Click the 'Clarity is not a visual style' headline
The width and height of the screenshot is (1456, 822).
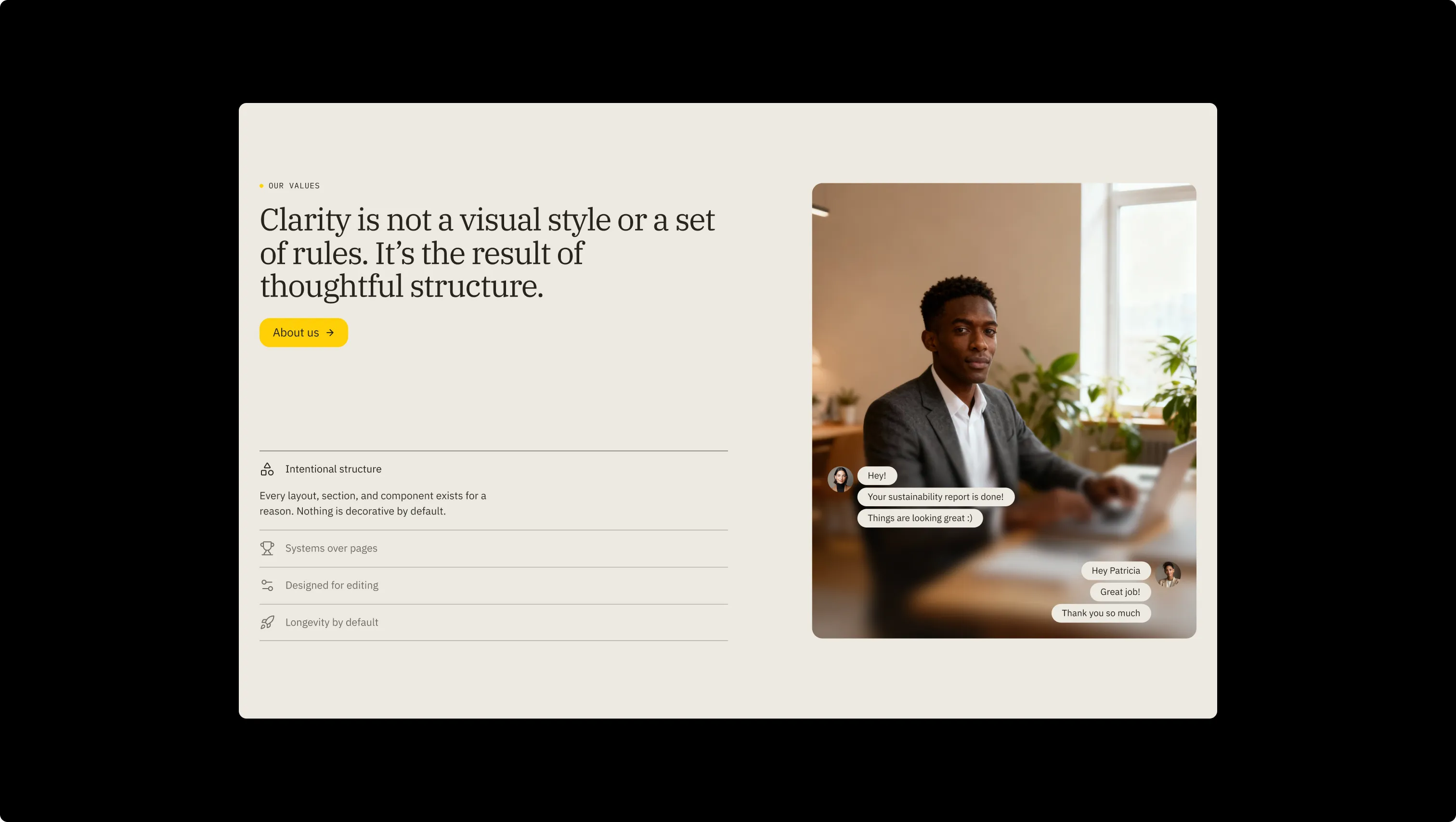487,253
